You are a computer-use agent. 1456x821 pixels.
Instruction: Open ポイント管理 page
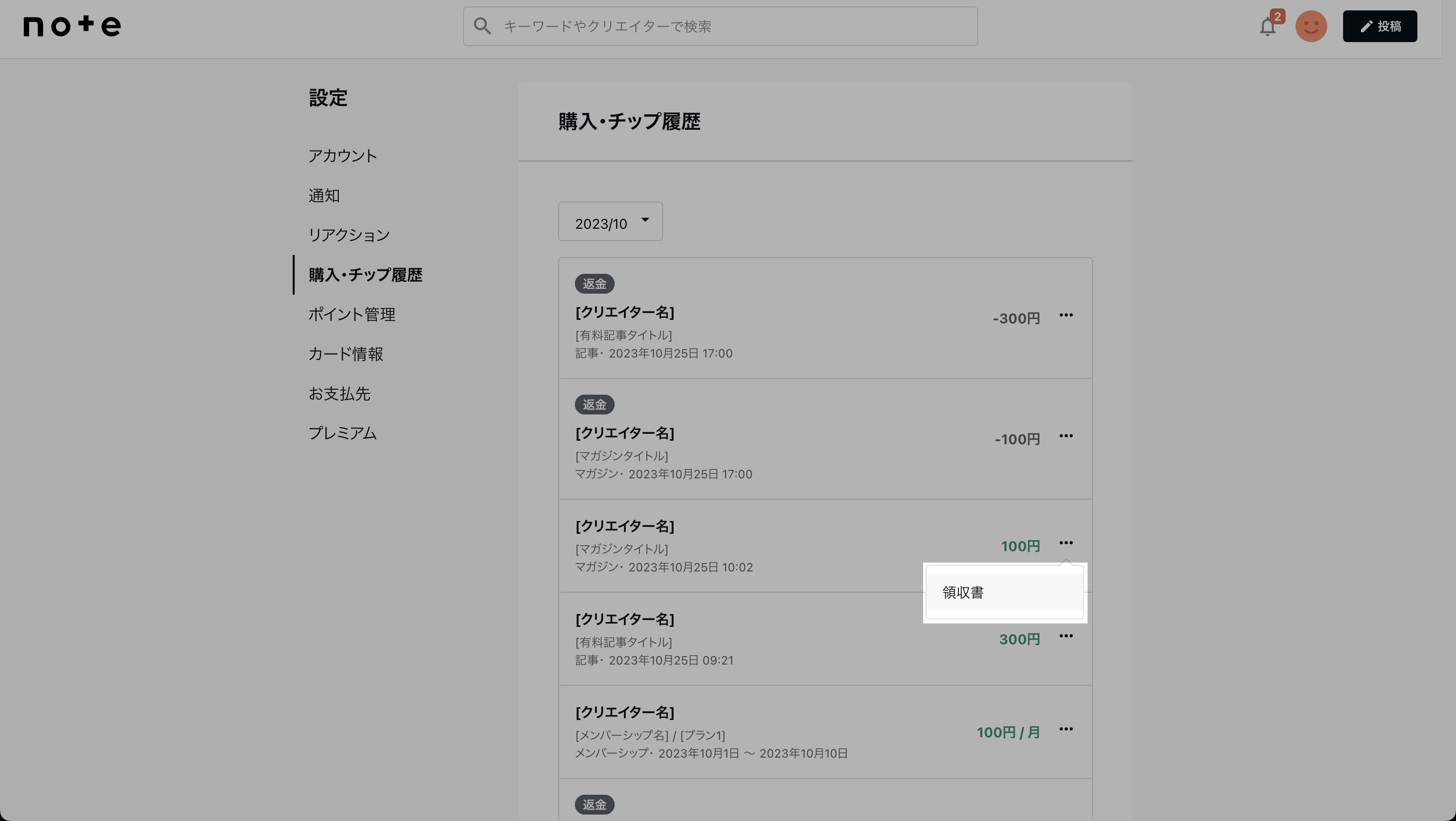tap(352, 314)
